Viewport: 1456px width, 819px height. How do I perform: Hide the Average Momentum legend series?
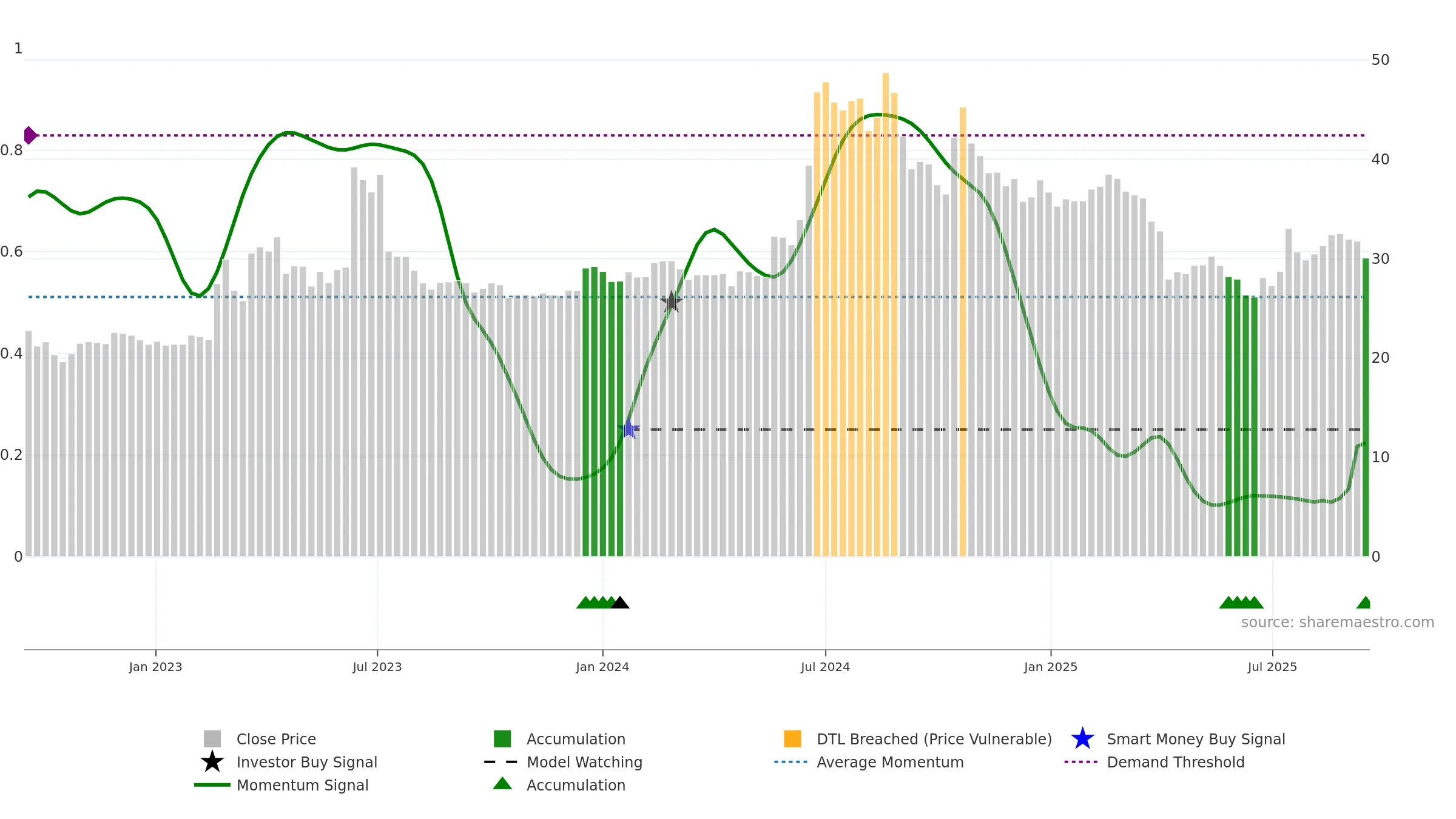click(869, 762)
